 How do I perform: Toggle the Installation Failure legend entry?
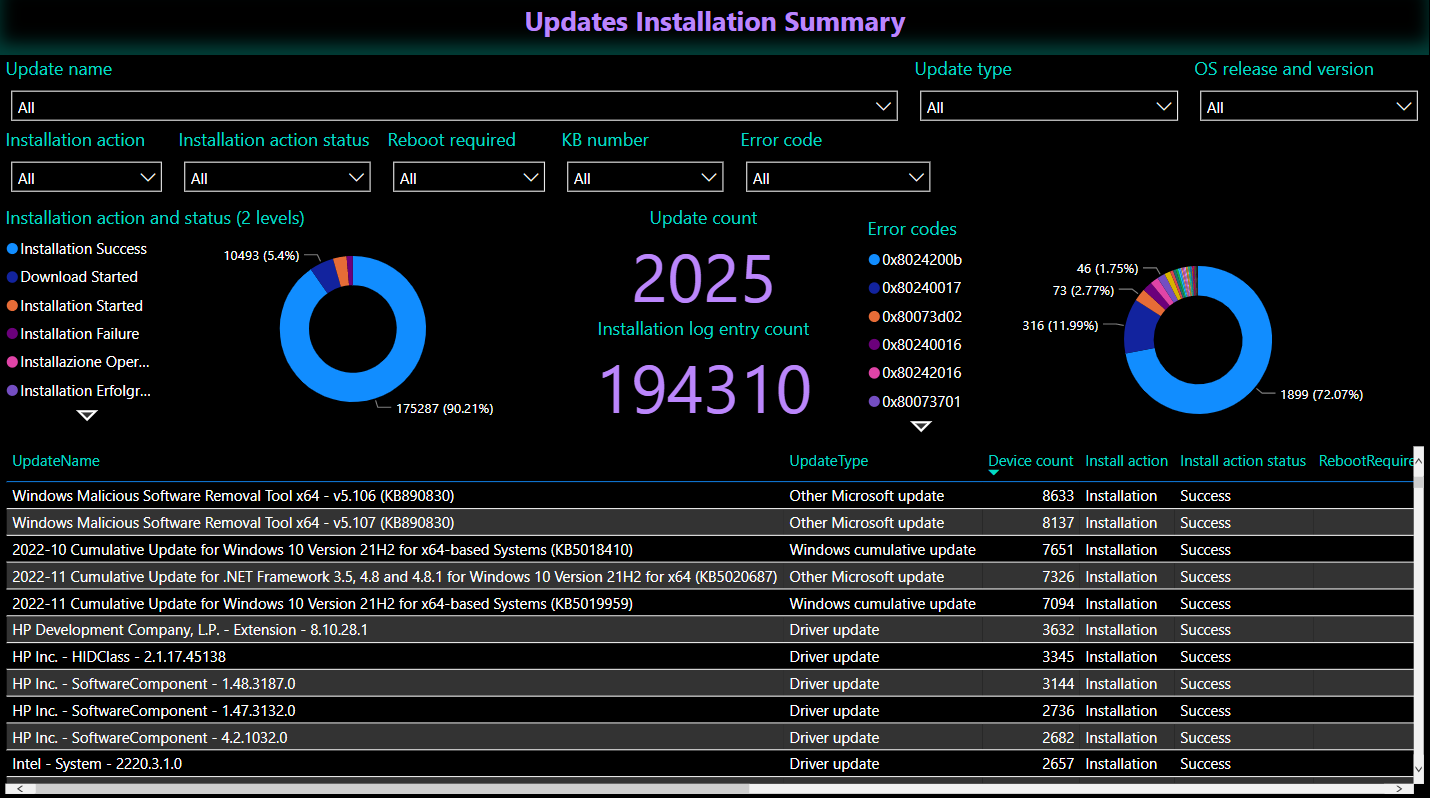pyautogui.click(x=79, y=334)
